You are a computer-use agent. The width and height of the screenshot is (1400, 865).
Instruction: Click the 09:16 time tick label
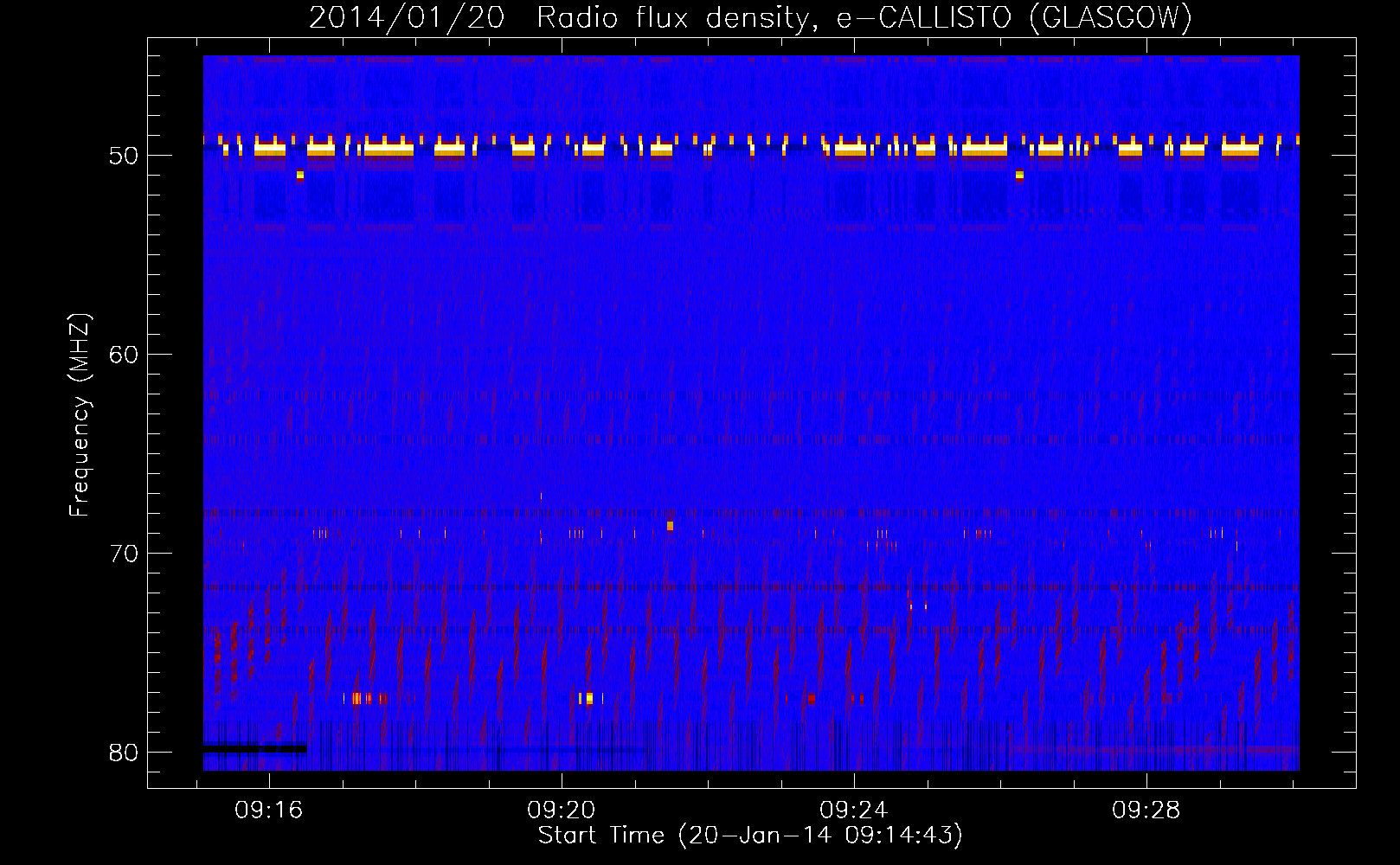click(x=269, y=810)
